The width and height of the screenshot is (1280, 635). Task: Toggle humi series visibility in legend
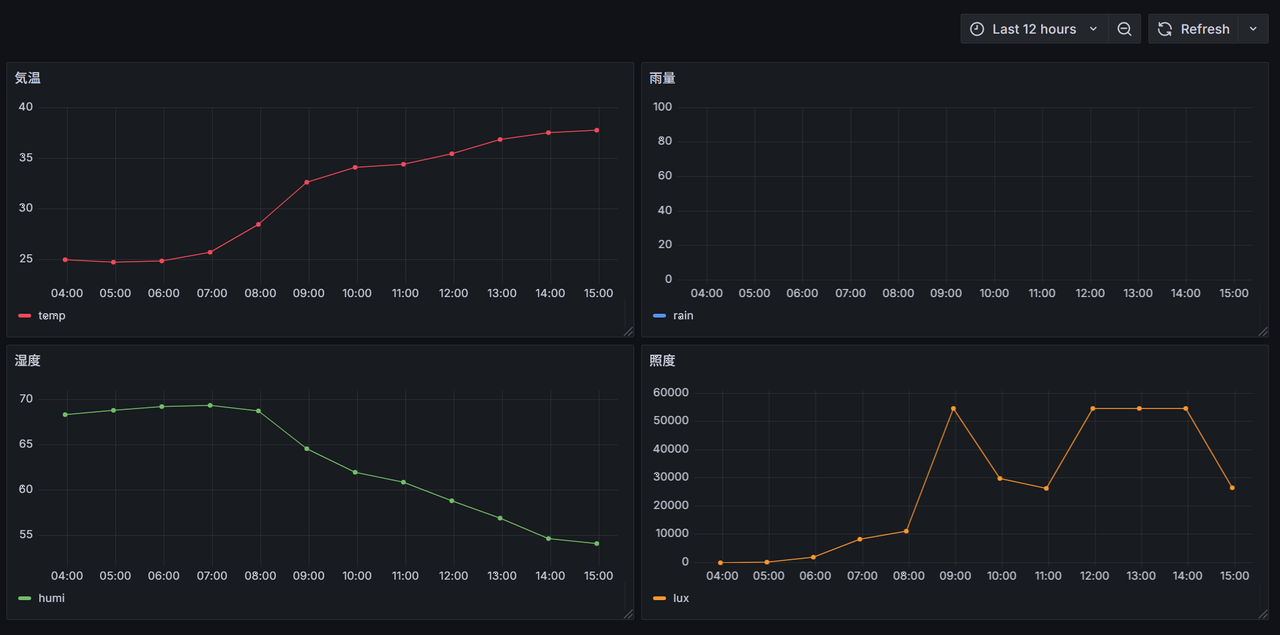click(x=52, y=598)
